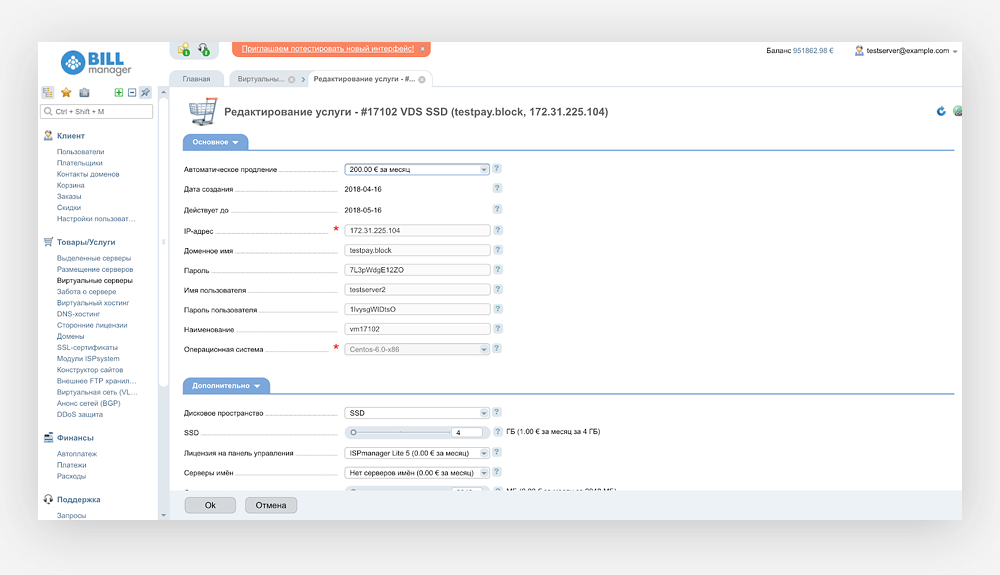
Task: Open Домены in sidebar
Action: pos(70,337)
